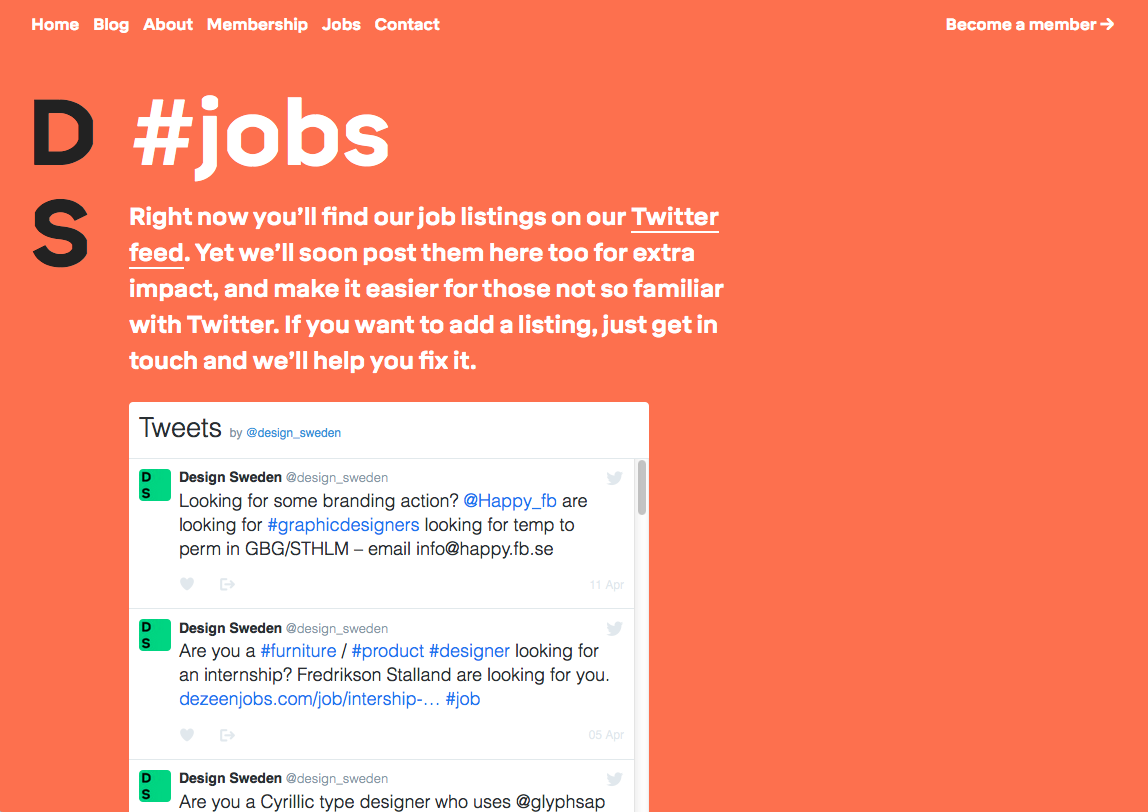Viewport: 1148px width, 812px height.
Task: Click Become a member link
Action: click(1030, 24)
